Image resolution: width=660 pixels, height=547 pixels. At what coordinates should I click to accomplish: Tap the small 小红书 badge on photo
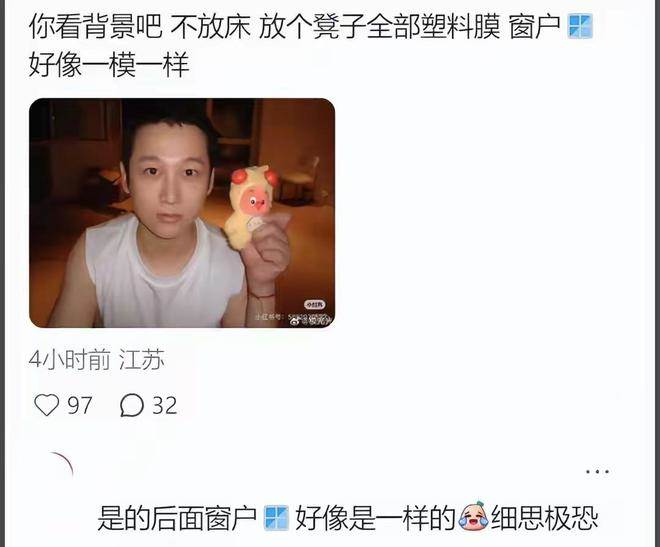315,304
